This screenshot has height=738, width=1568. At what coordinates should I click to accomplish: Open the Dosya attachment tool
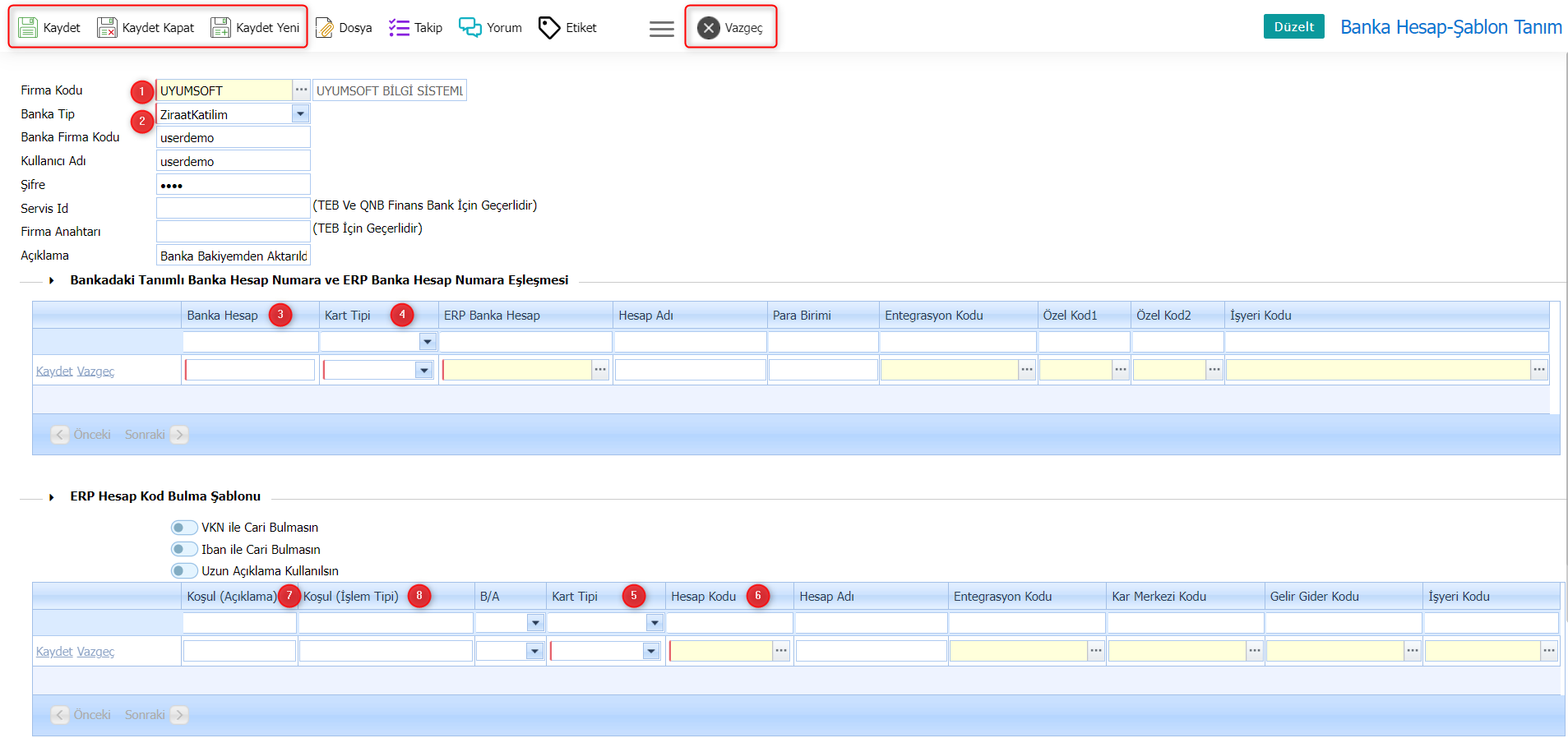click(x=344, y=27)
